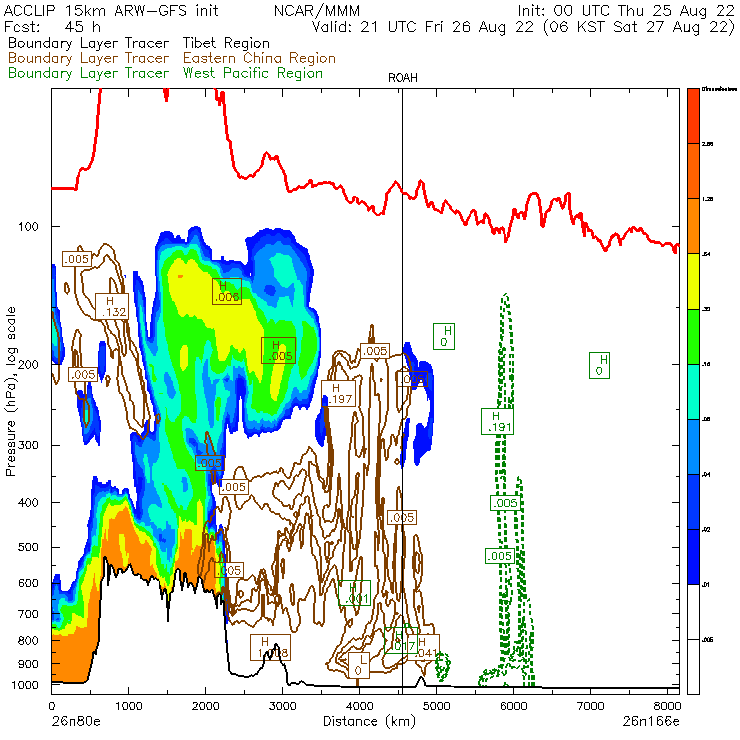Click the 100 hPa pressure tick label
Image resolution: width=740 pixels, height=740 pixels.
[x=28, y=227]
